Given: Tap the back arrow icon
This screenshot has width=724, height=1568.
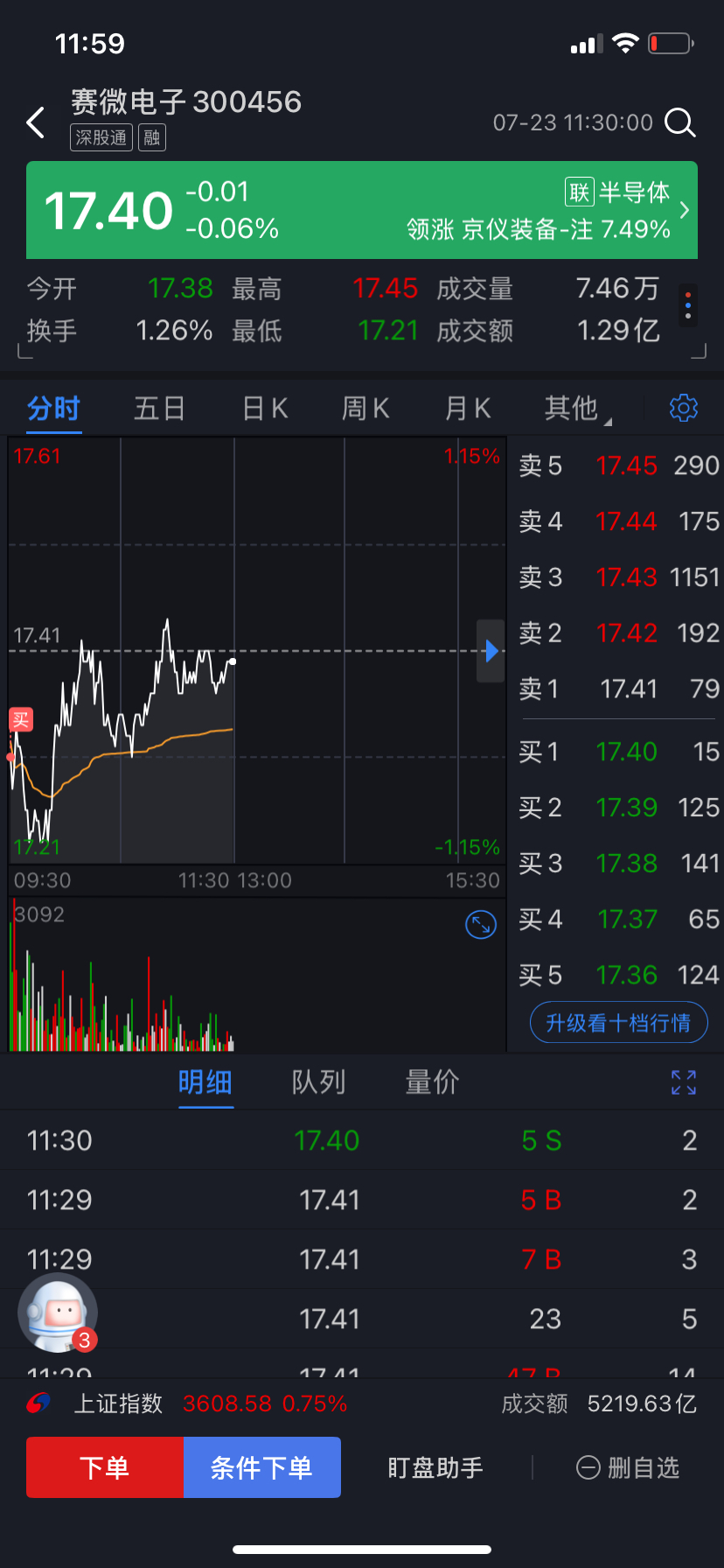Looking at the screenshot, I should 35,123.
